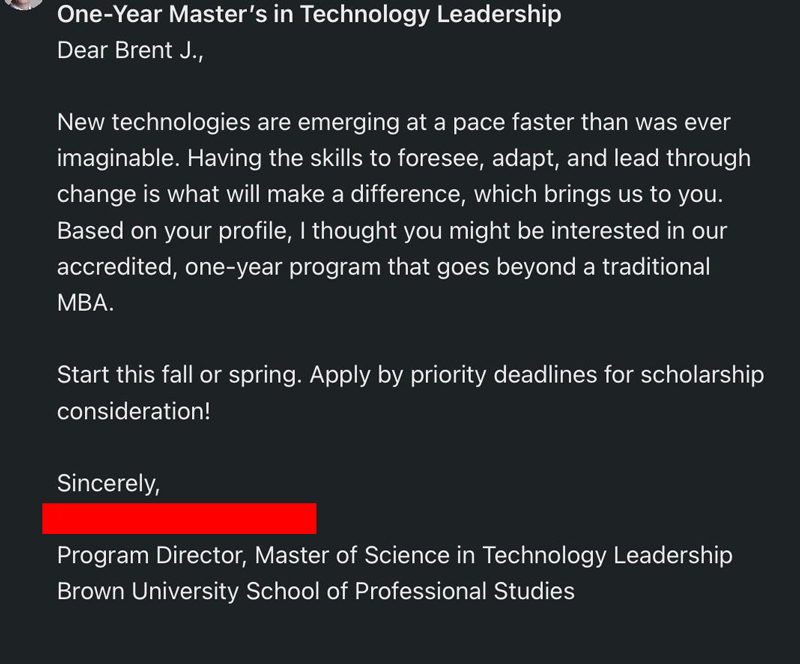Click the 'Dear Brent J.,' greeting

(x=130, y=51)
